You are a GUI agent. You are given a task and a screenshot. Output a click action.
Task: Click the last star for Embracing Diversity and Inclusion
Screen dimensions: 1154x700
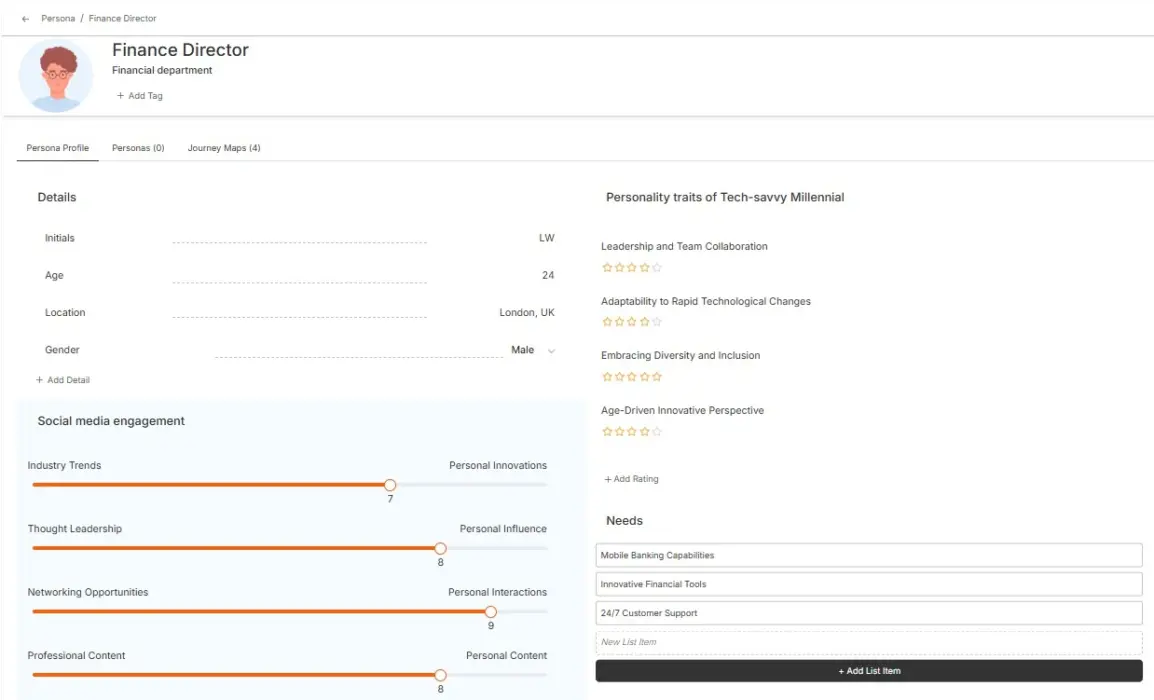[658, 376]
